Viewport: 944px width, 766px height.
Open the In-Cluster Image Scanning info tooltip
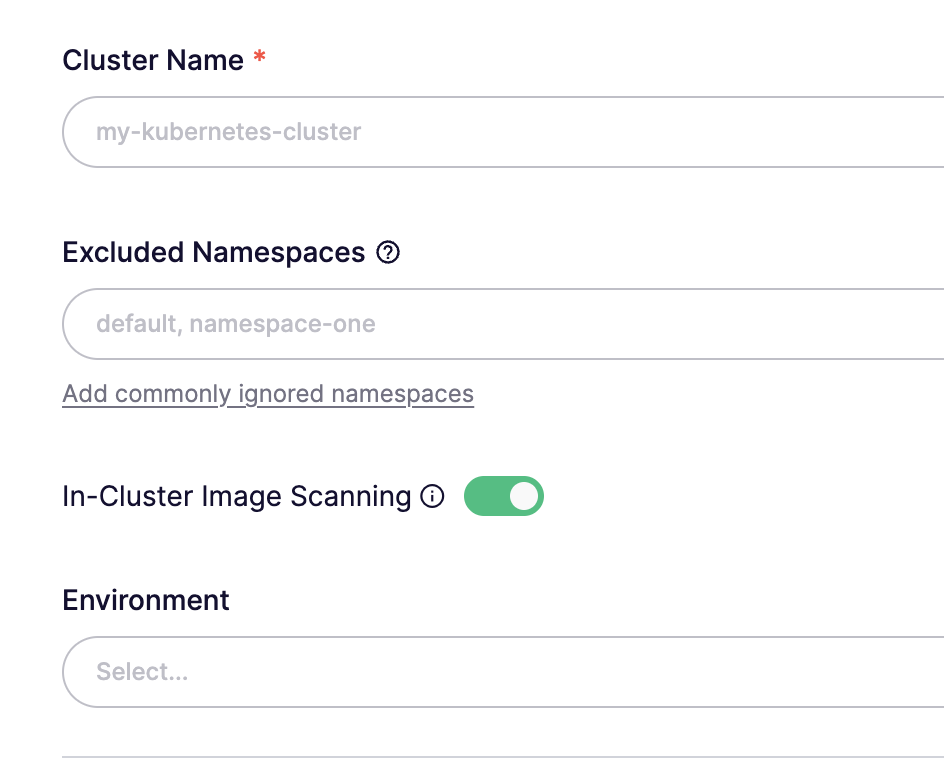[432, 496]
